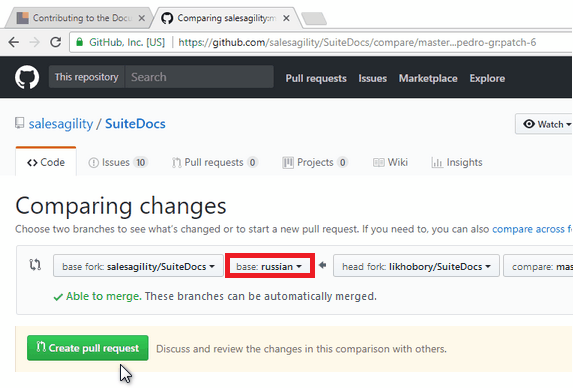Switch to Contributing to the Docs tab
573x388 pixels.
pos(80,18)
